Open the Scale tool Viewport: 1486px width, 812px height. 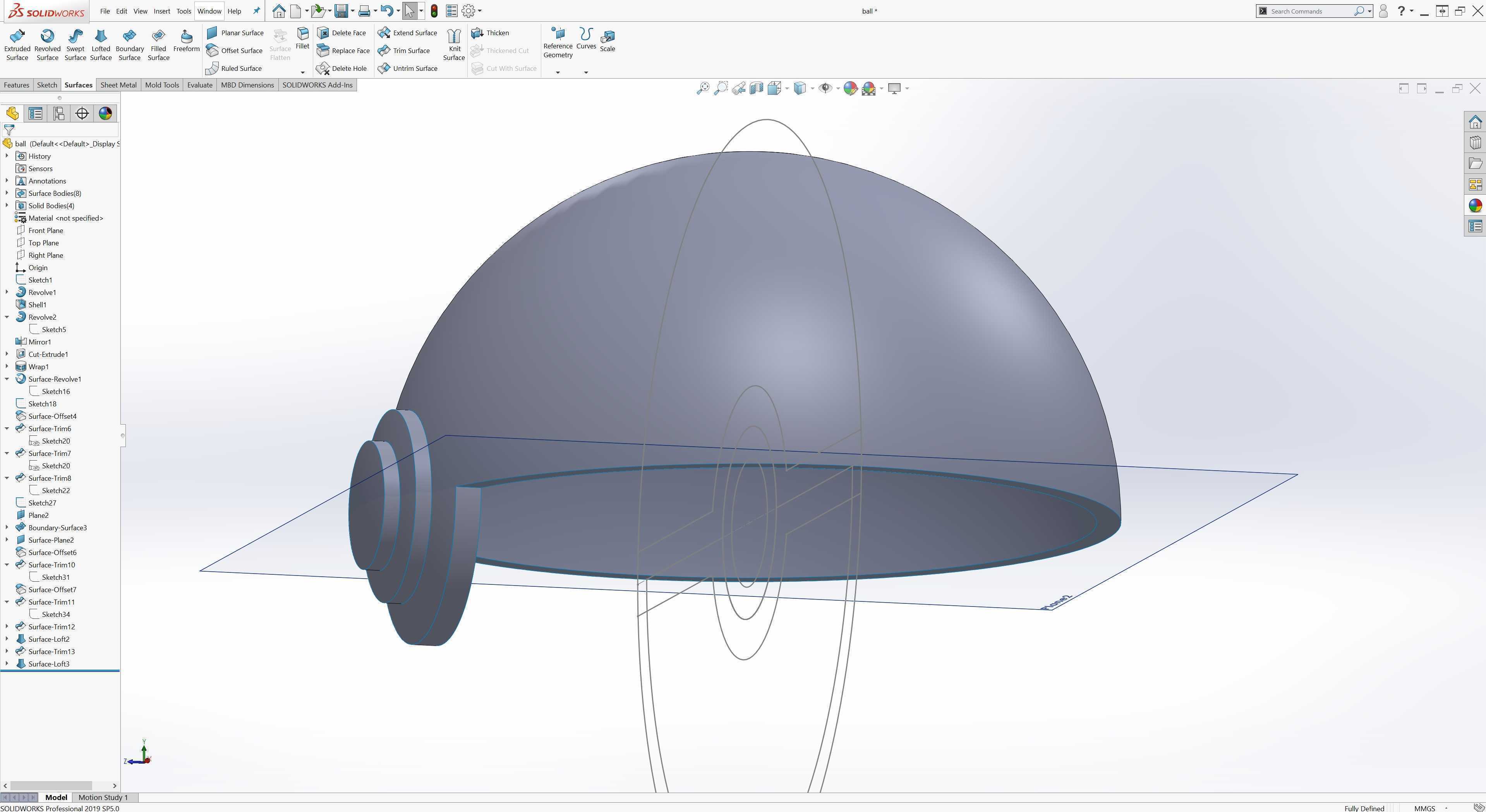click(607, 40)
